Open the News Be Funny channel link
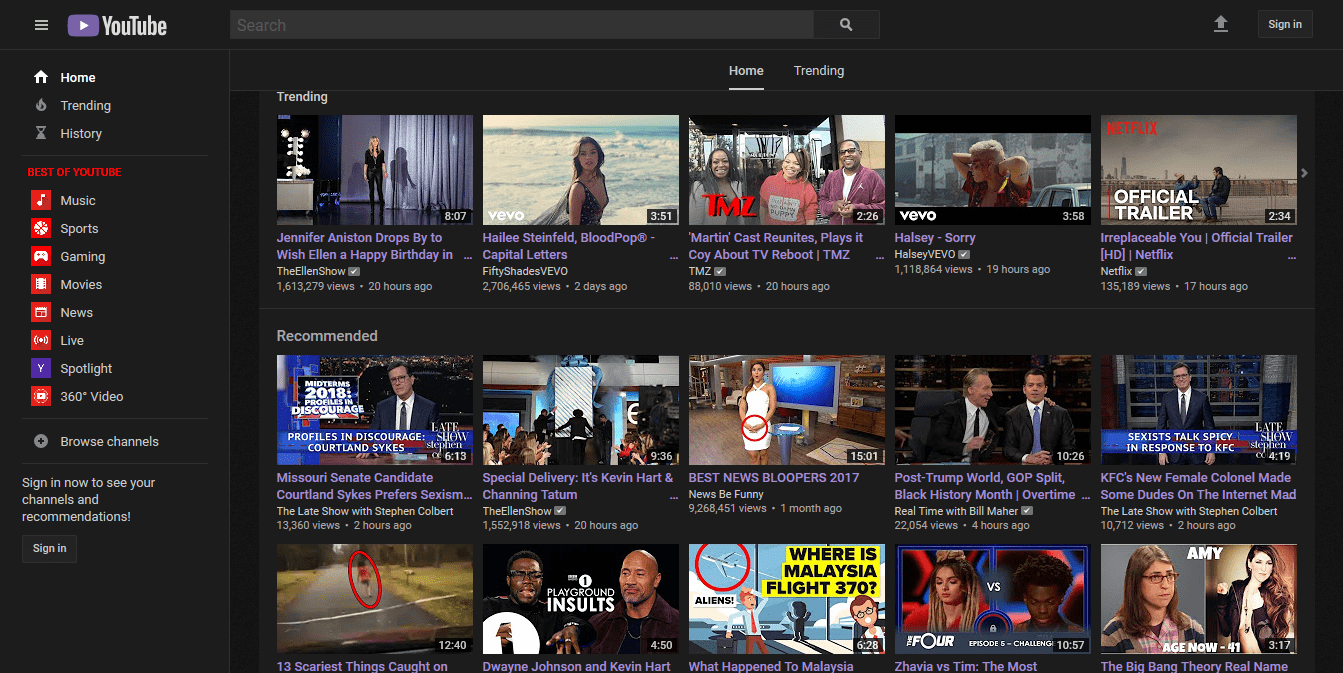Screen dimensions: 1343x673 pyautogui.click(x=726, y=494)
